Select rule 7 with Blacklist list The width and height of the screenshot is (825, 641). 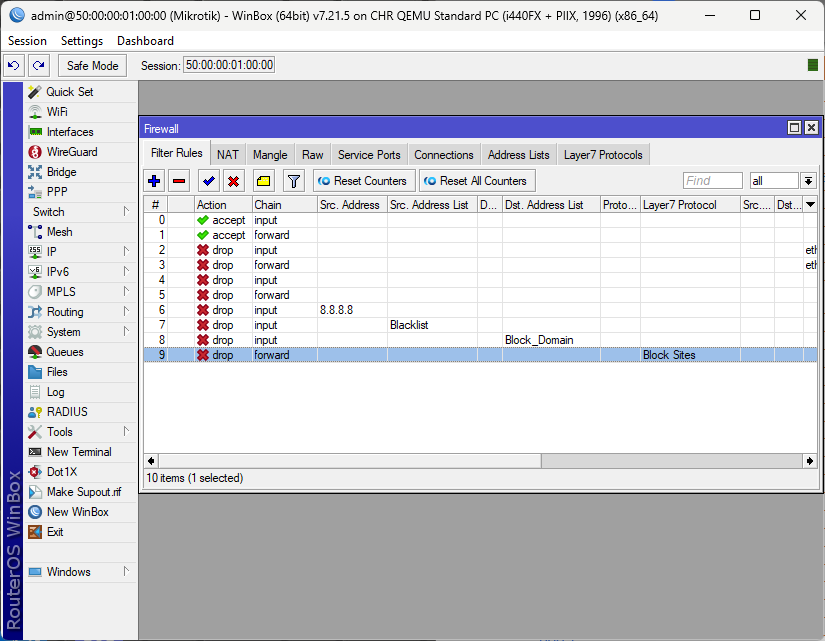(480, 325)
